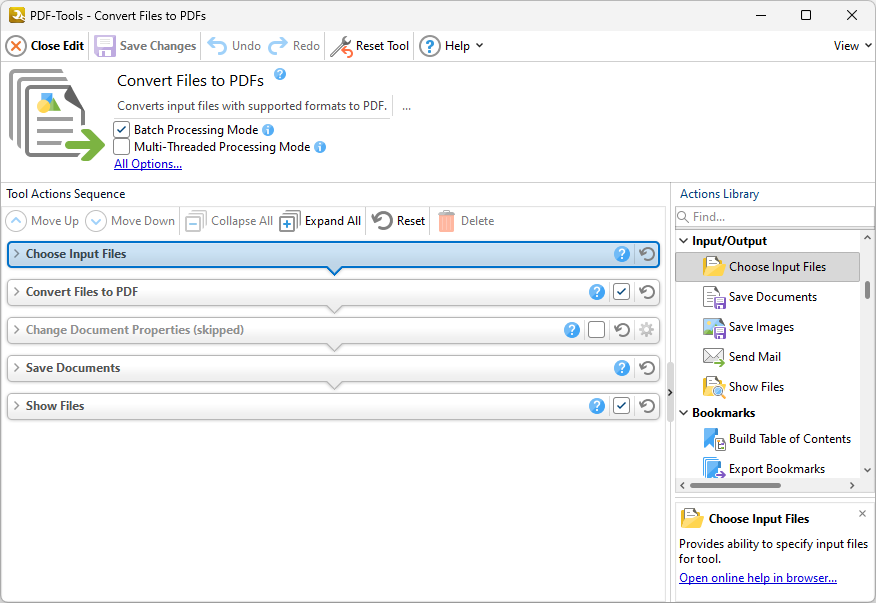Redo the last undone action
876x603 pixels.
pos(294,46)
